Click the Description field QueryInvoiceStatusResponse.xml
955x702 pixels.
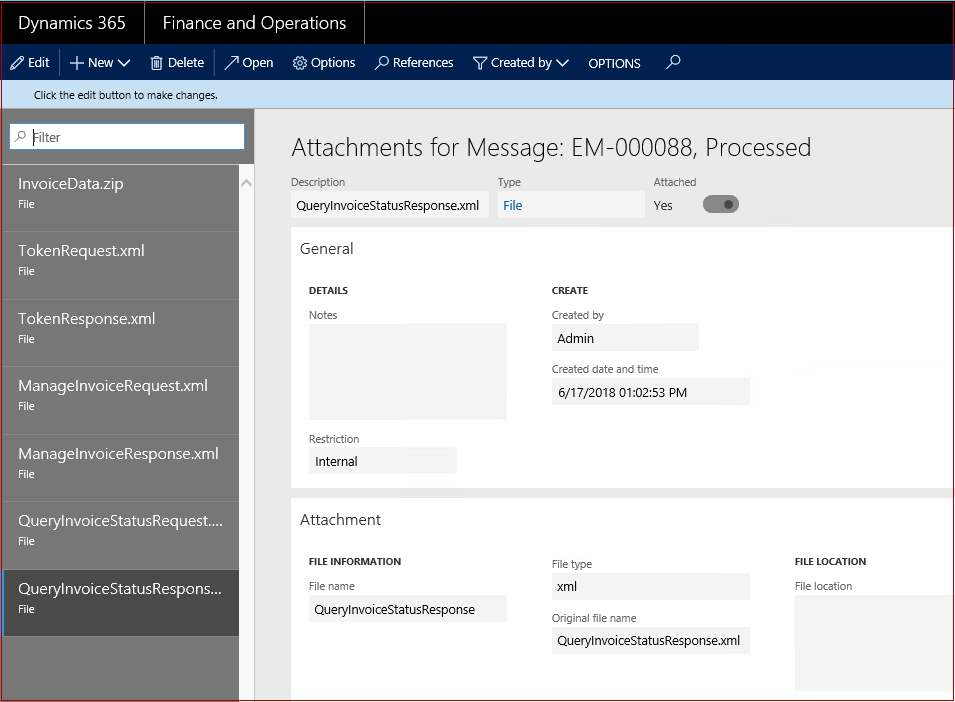(x=390, y=205)
